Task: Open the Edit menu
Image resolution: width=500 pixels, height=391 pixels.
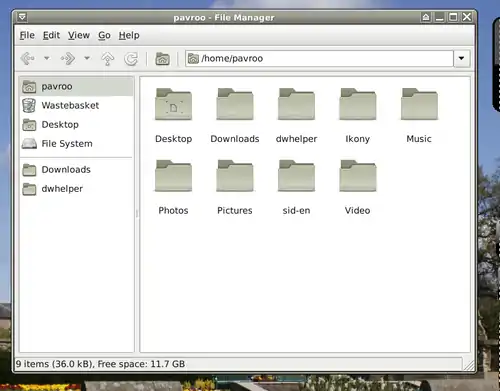Action: click(x=51, y=35)
